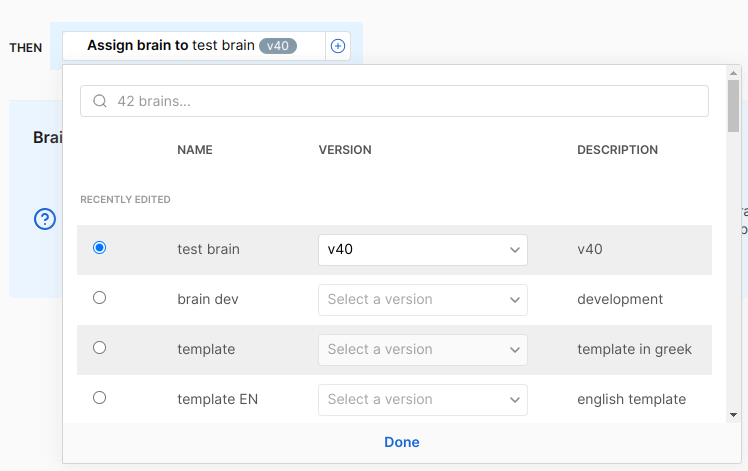
Task: Open version dropdown for template row
Action: (x=422, y=350)
